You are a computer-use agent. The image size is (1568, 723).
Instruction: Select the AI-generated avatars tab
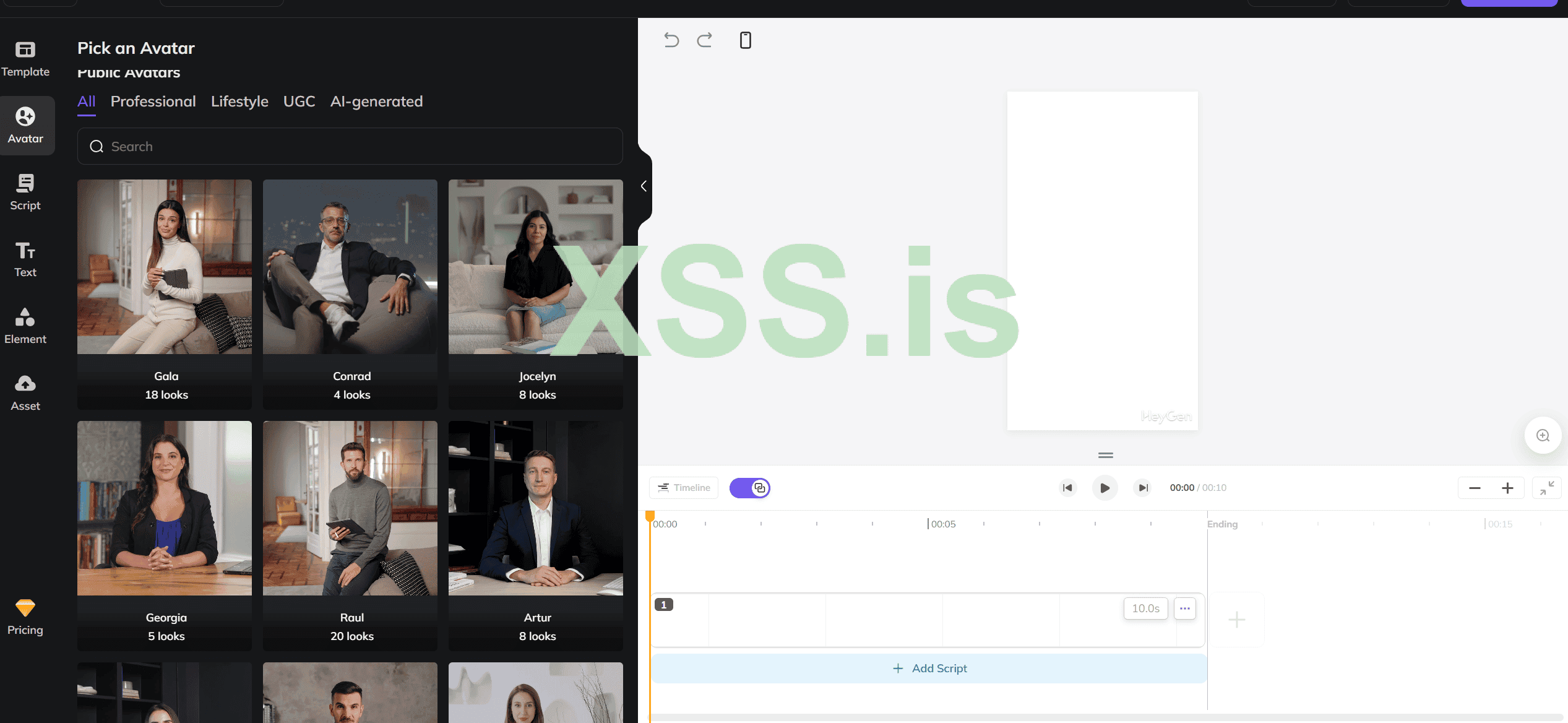pos(376,102)
